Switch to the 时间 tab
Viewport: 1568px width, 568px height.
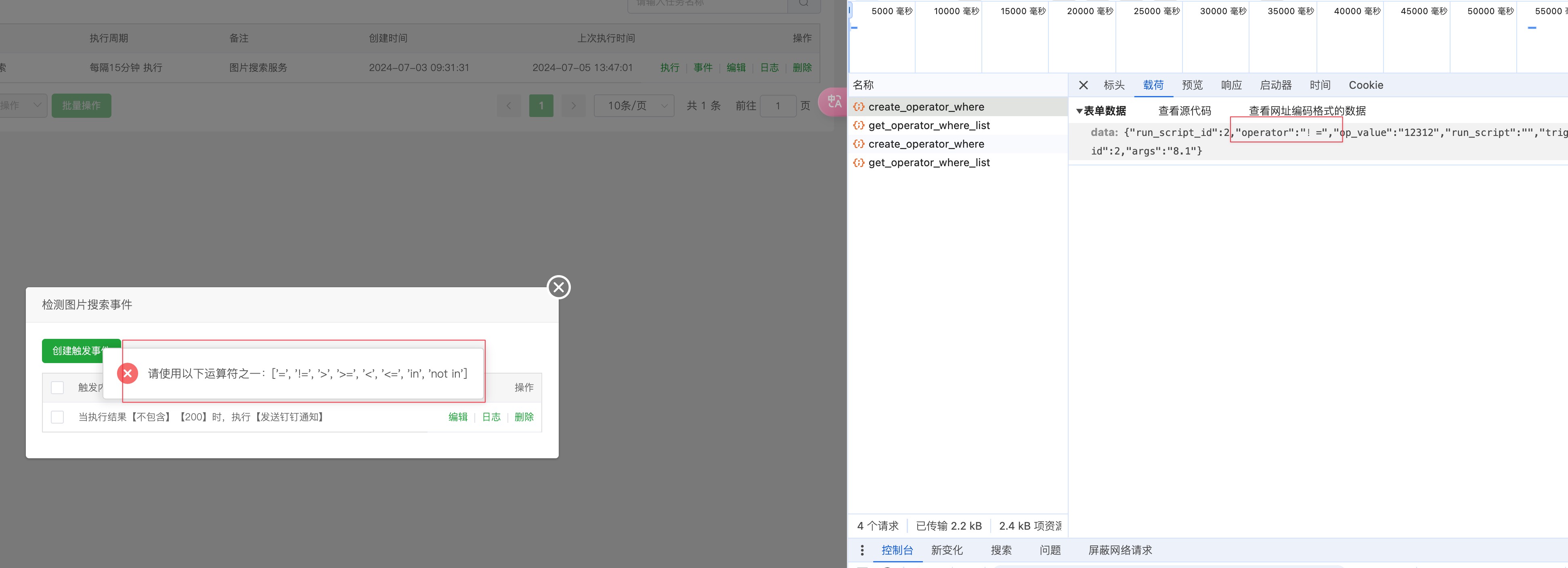pos(1320,85)
